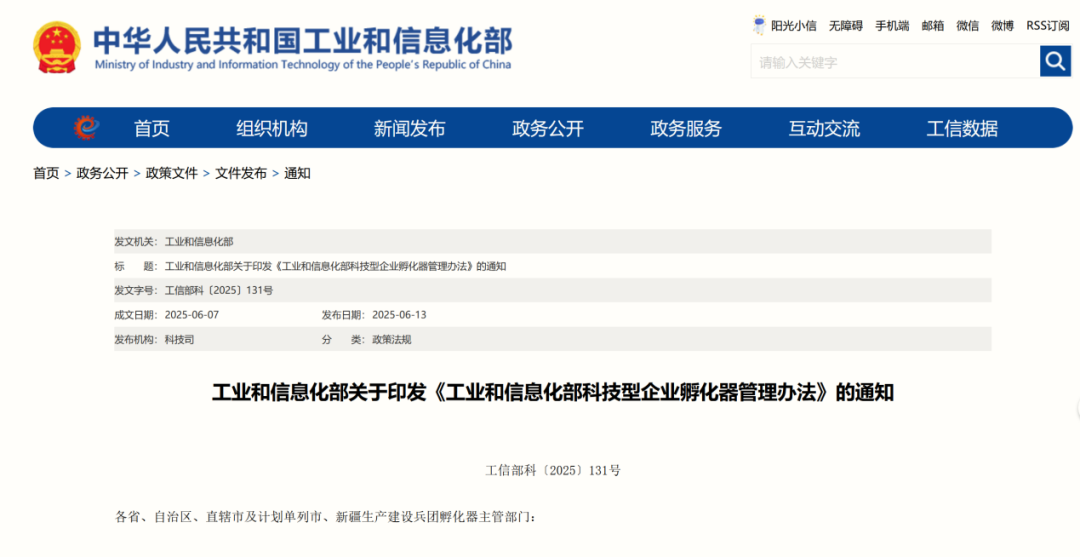This screenshot has width=1080, height=557.
Task: Click 分类 value 政策法规
Action: (392, 339)
